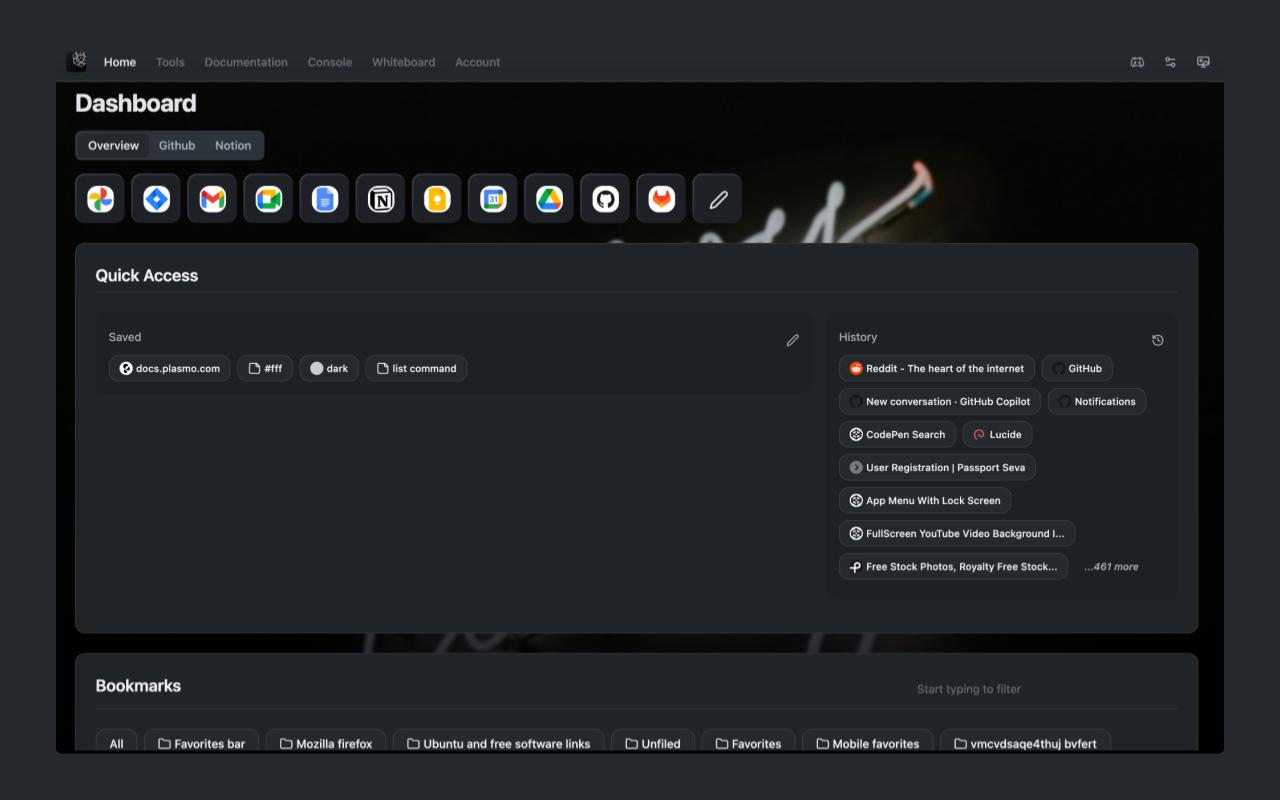
Task: Switch to the Notion dashboard tab
Action: click(233, 145)
